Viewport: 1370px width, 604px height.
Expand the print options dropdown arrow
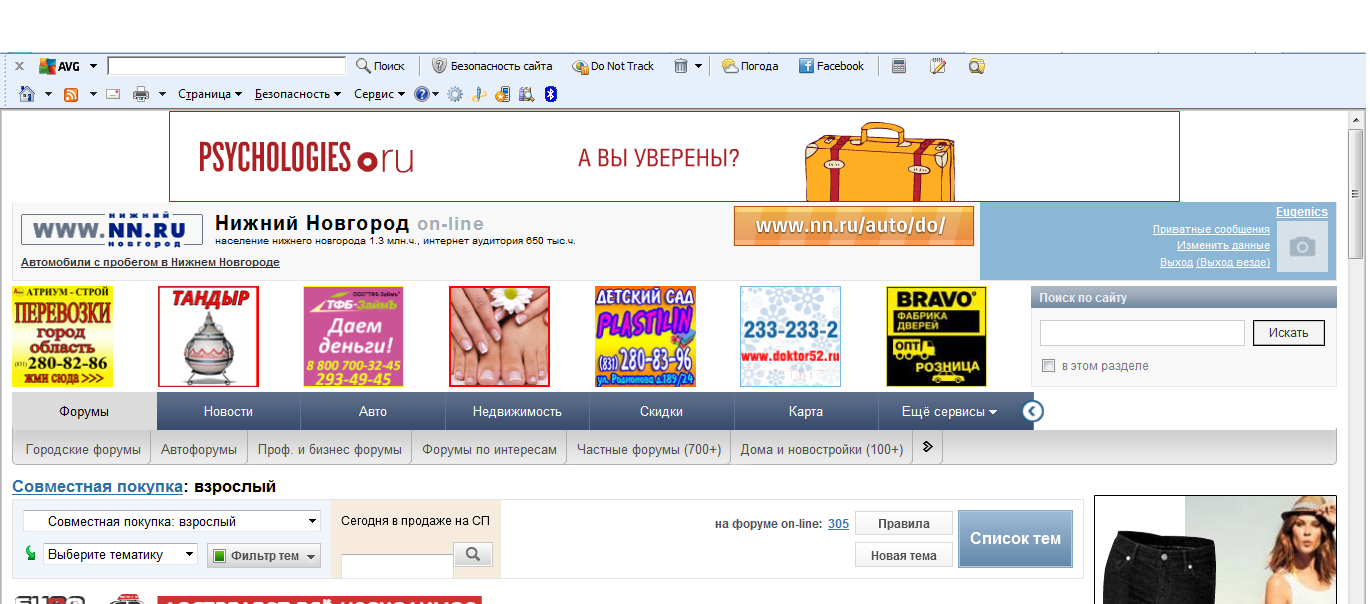tap(161, 94)
